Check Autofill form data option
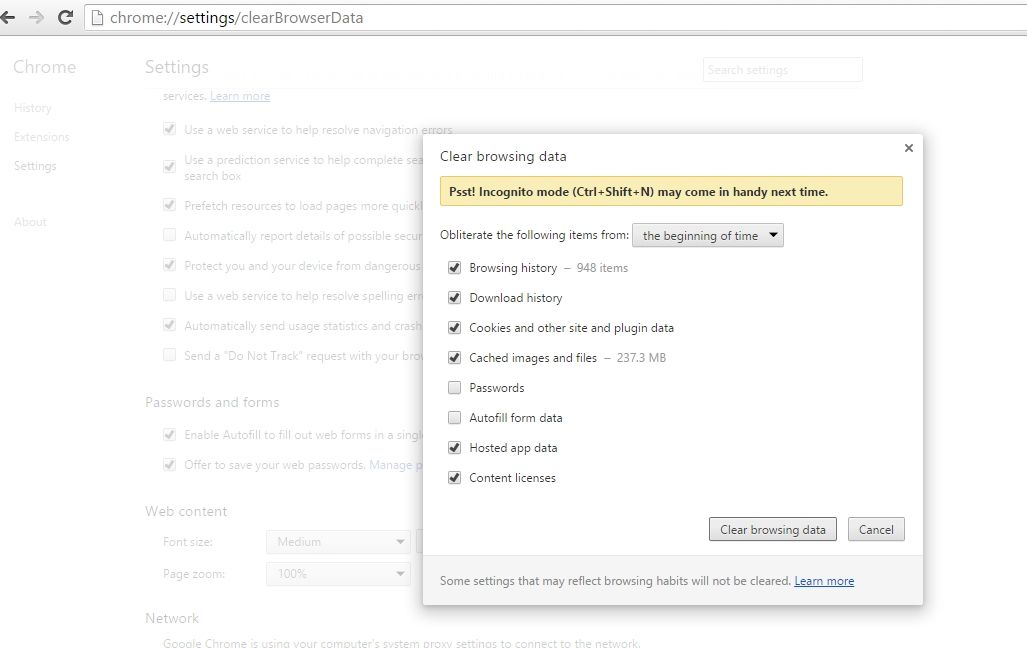This screenshot has height=648, width=1027. [455, 418]
